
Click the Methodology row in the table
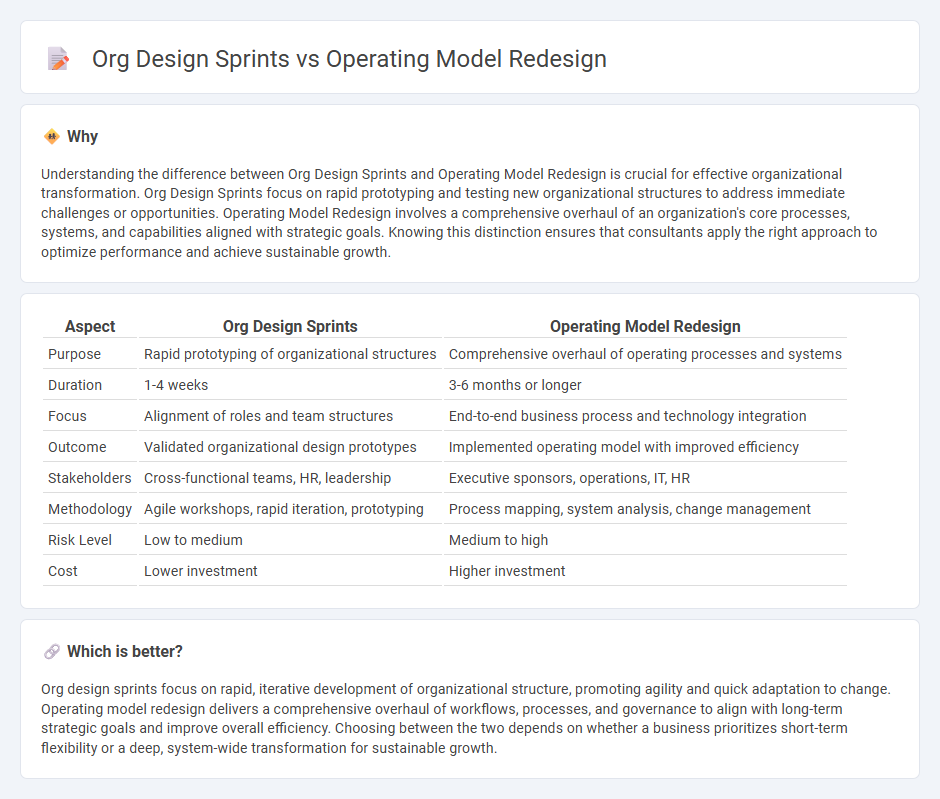[x=89, y=509]
